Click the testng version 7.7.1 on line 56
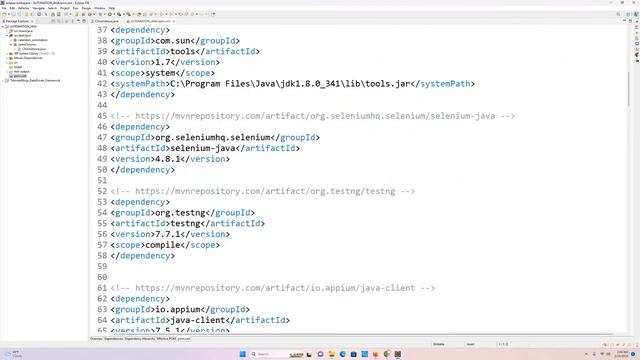The width and height of the screenshot is (640, 360). [x=168, y=234]
